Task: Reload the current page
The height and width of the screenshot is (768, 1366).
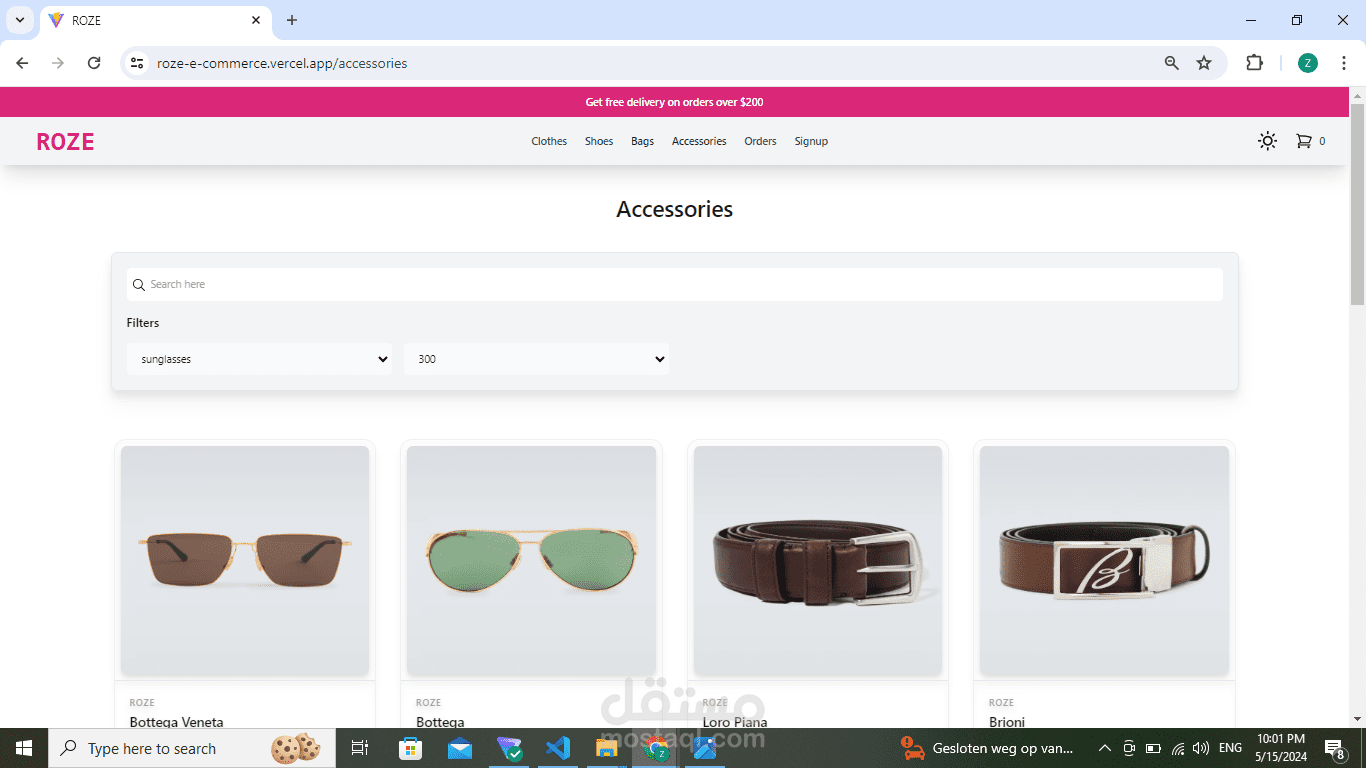Action: click(x=94, y=63)
